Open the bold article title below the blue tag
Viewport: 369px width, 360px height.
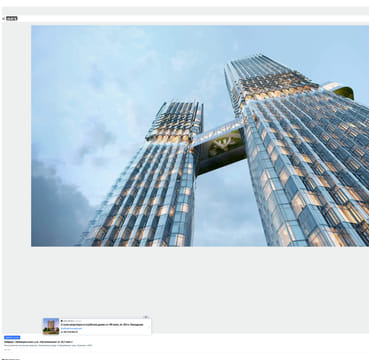pyautogui.click(x=38, y=342)
